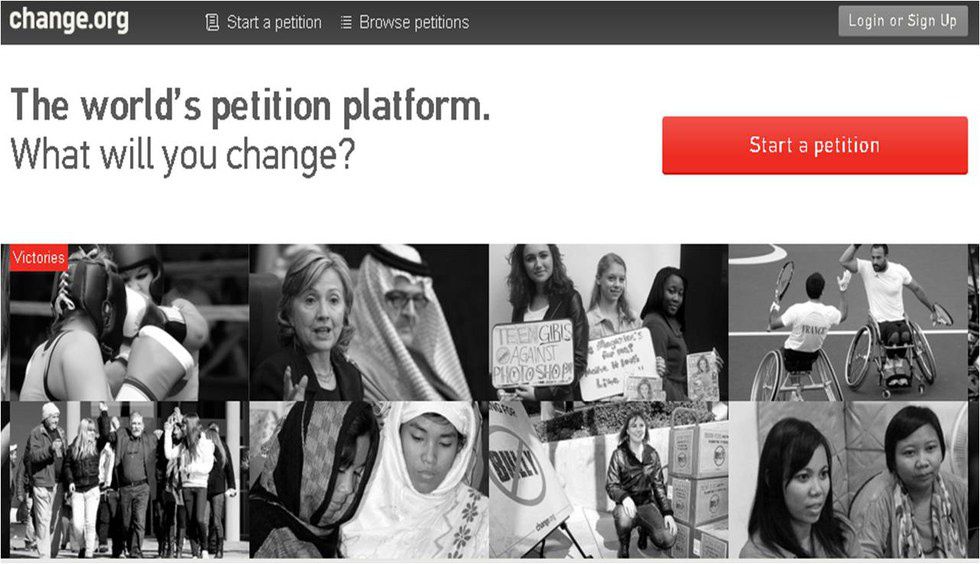Open Browse petitions in the top navigation
Screen dimensions: 980x564
click(x=414, y=23)
